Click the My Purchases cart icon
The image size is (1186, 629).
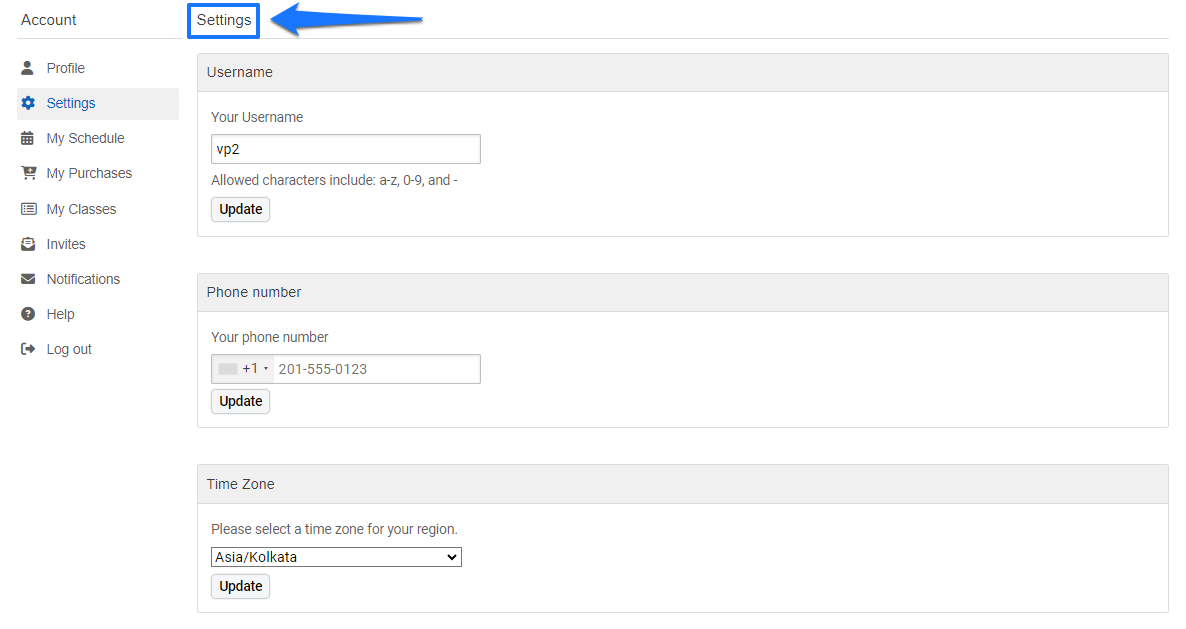[x=29, y=173]
